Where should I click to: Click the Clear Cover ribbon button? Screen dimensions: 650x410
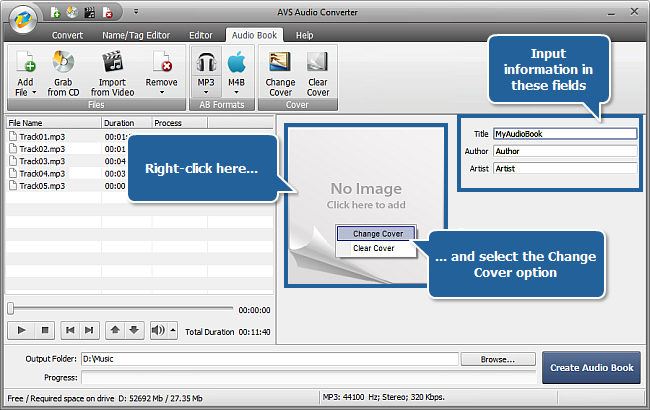(318, 73)
